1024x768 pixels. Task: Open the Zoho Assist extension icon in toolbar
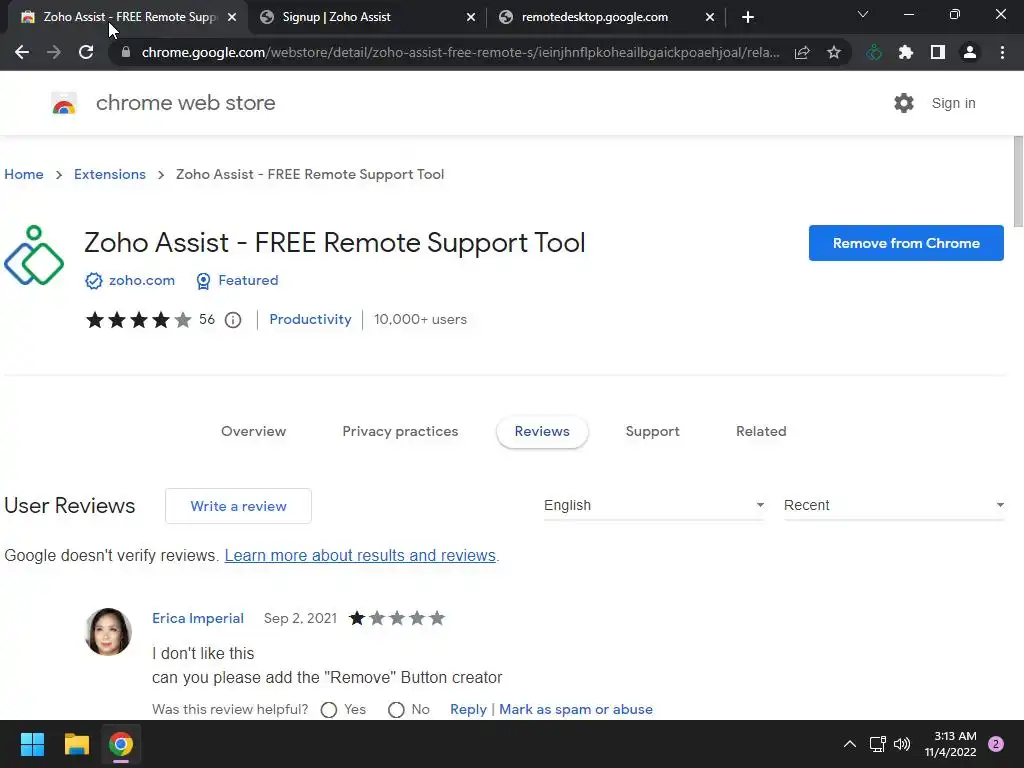point(874,52)
